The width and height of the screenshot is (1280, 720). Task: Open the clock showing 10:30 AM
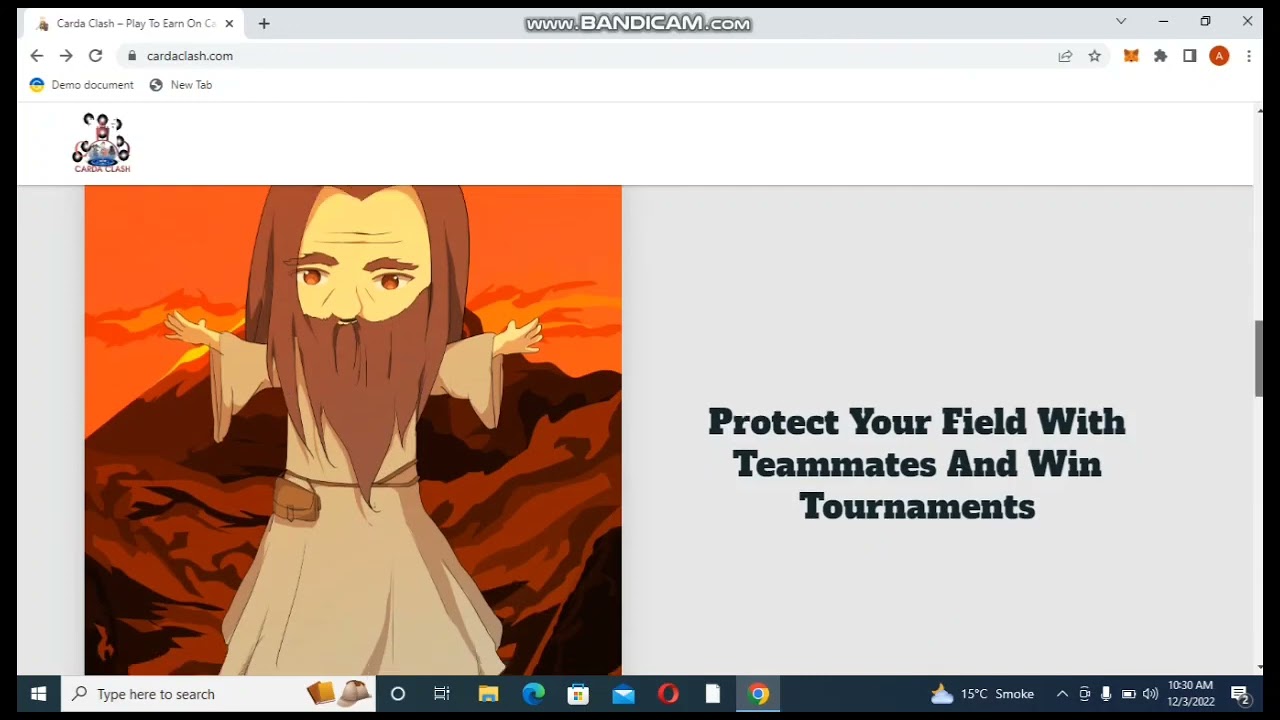(x=1190, y=694)
